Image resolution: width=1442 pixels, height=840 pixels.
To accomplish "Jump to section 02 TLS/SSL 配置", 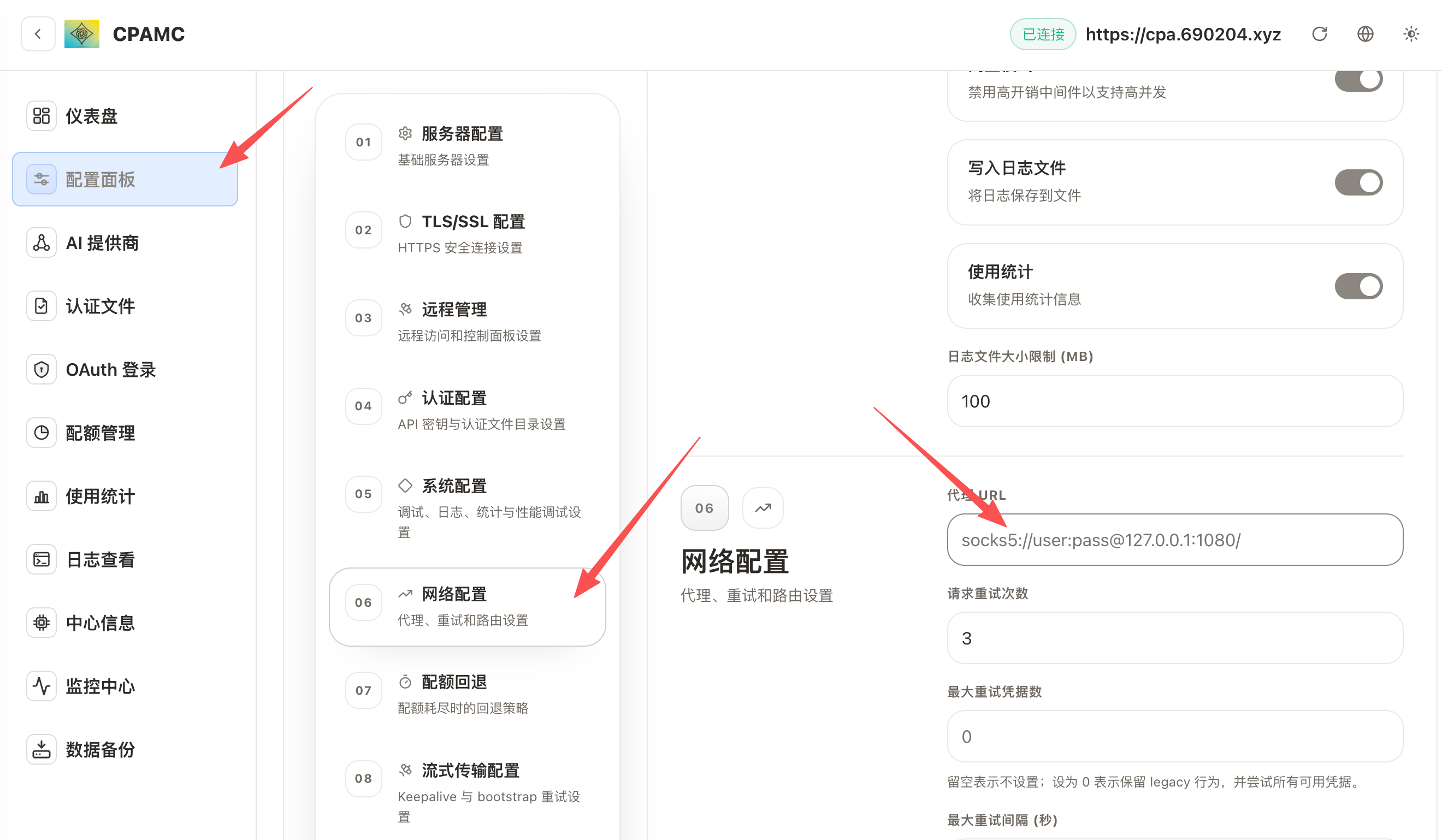I will point(468,234).
